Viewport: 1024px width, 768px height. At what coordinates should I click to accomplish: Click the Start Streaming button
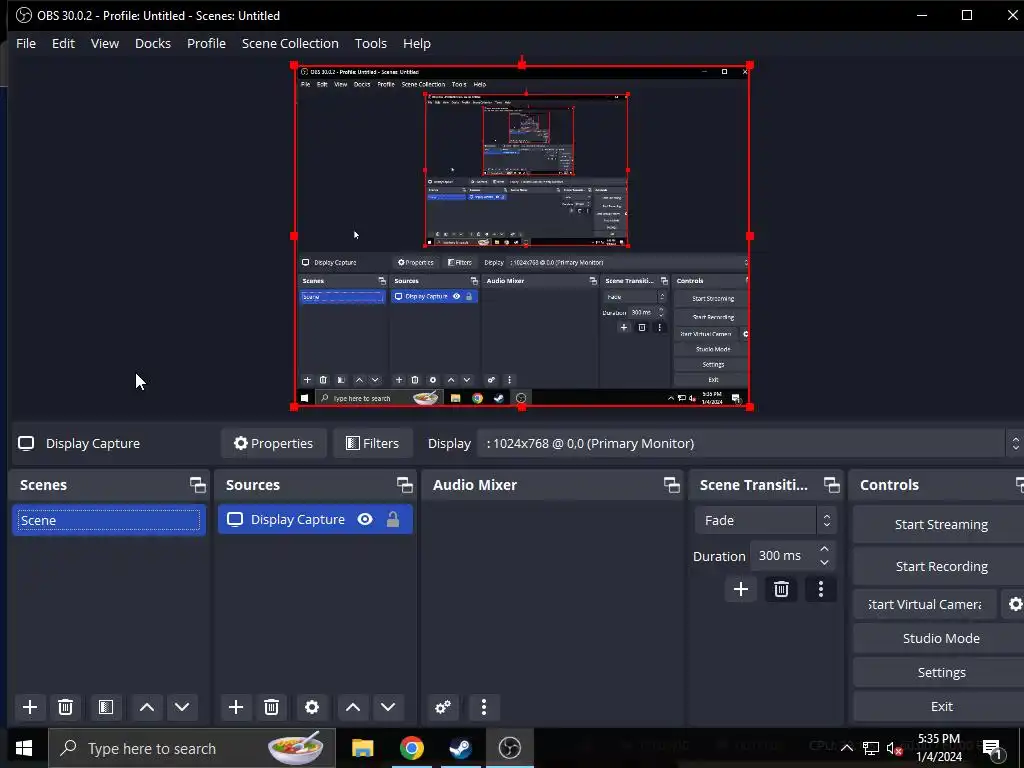click(940, 524)
